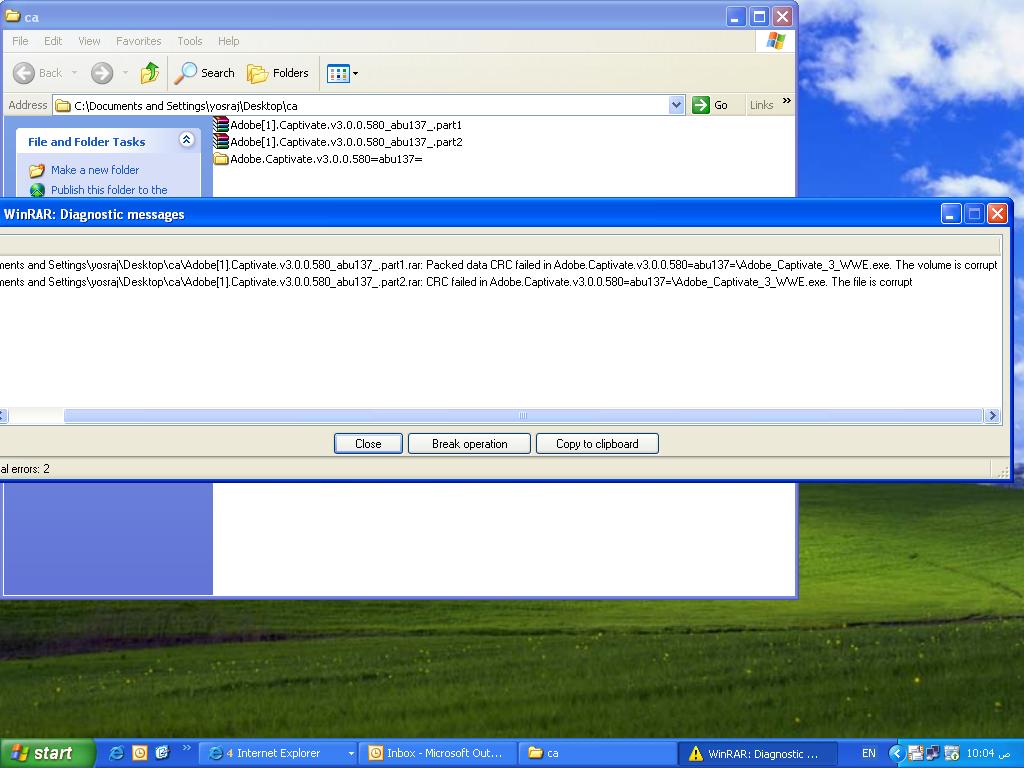The height and width of the screenshot is (768, 1024).
Task: Click the third Quick Launch icon
Action: point(162,753)
